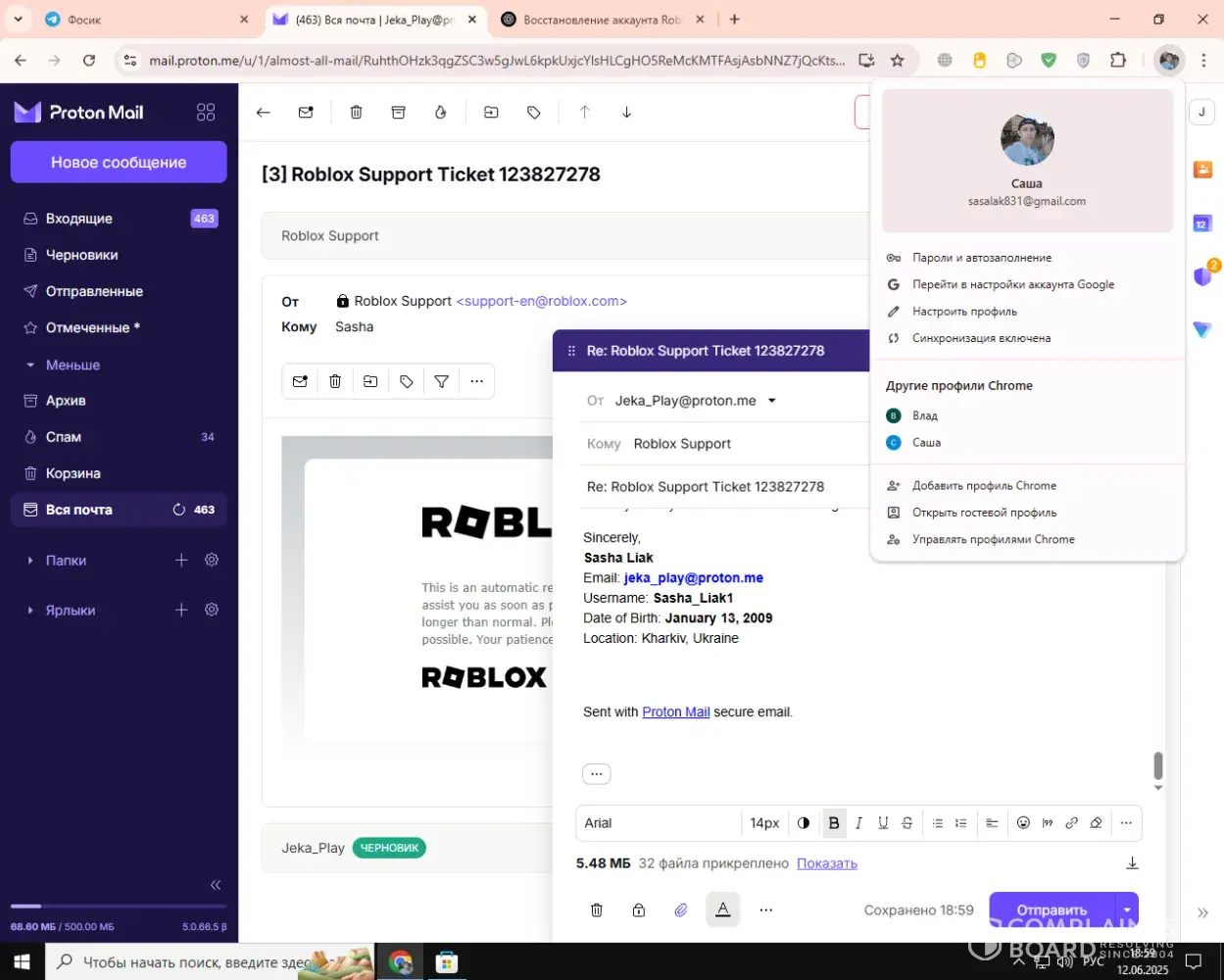Discard the draft using composer trash icon

597,910
